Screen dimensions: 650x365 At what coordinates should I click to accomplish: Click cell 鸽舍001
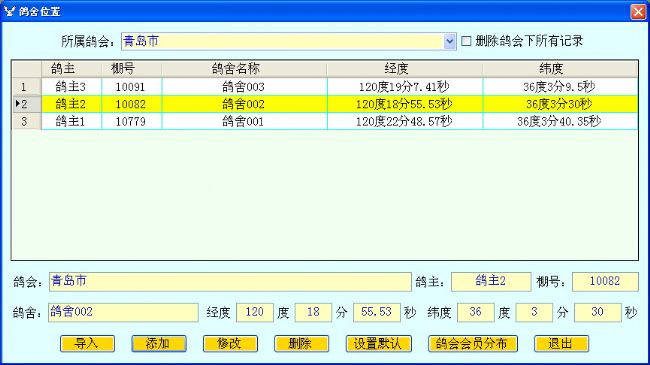244,122
